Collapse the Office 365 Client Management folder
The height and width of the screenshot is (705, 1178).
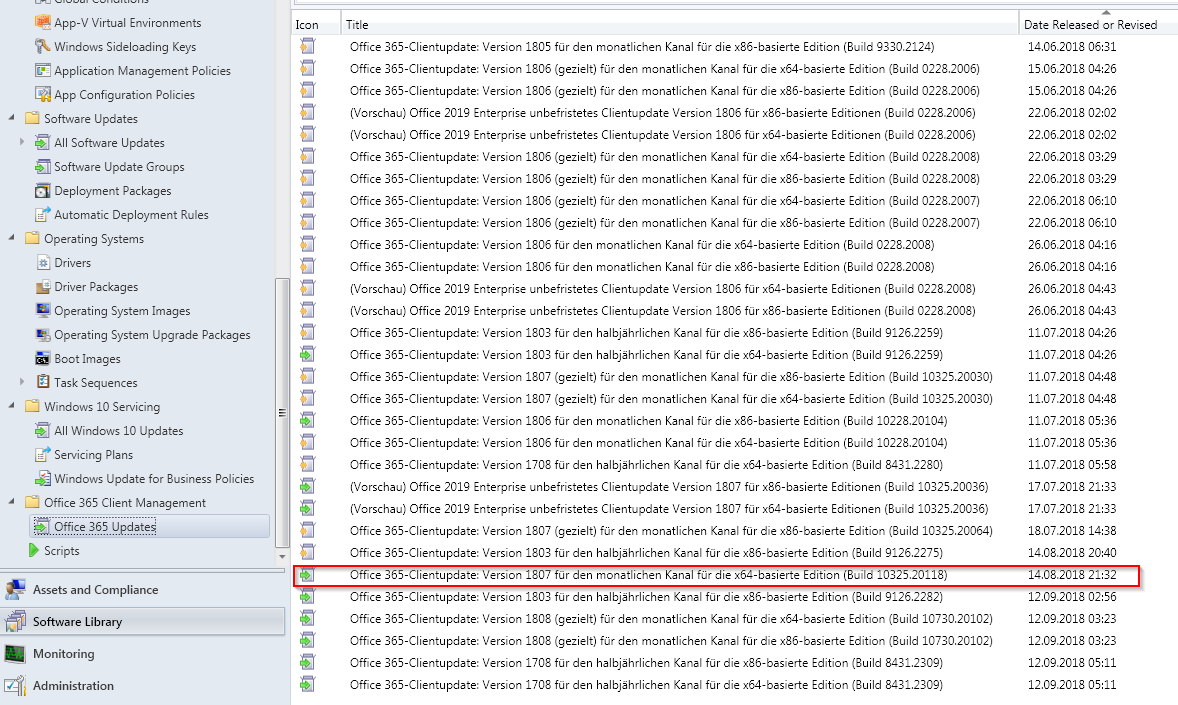[11, 502]
